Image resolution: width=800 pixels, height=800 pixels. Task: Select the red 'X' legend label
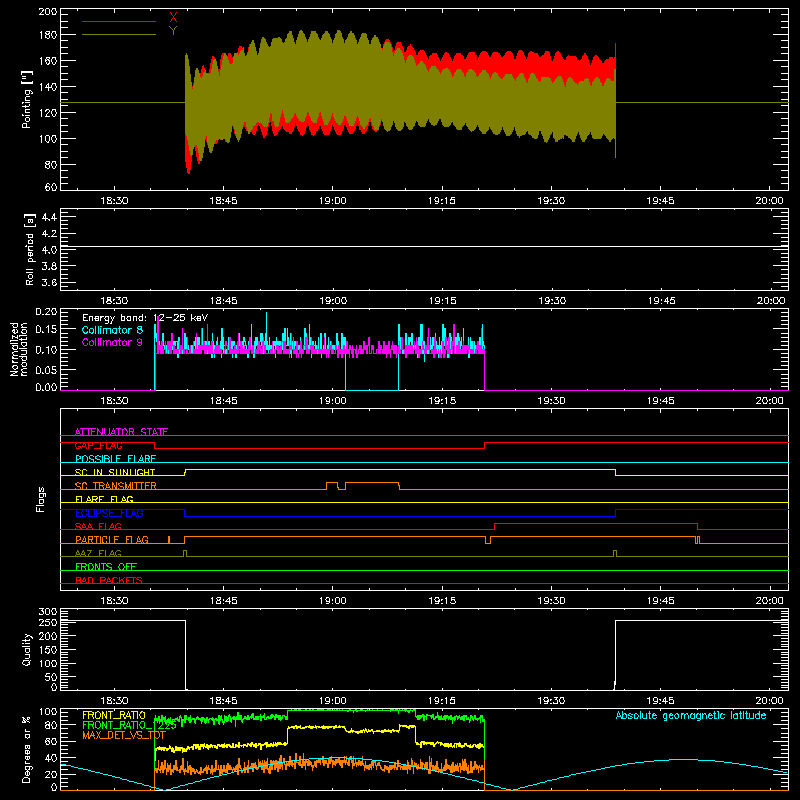point(173,18)
